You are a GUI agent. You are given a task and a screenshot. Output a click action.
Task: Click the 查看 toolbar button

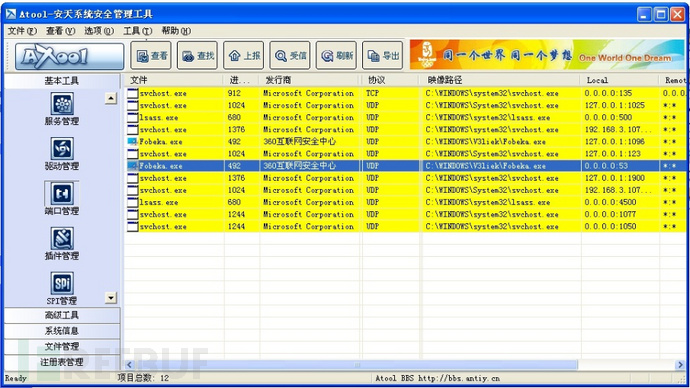pos(151,55)
